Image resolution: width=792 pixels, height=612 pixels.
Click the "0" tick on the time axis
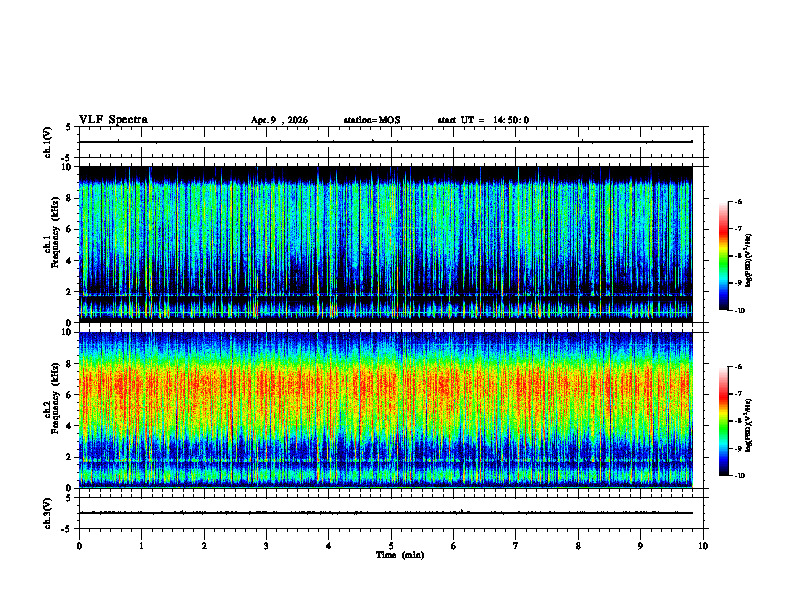[x=79, y=546]
